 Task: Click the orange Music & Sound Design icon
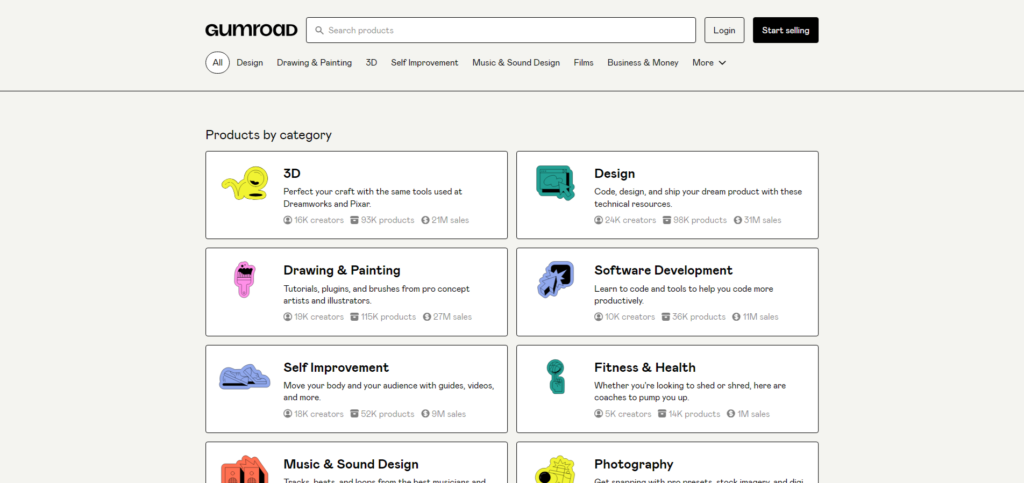point(245,468)
